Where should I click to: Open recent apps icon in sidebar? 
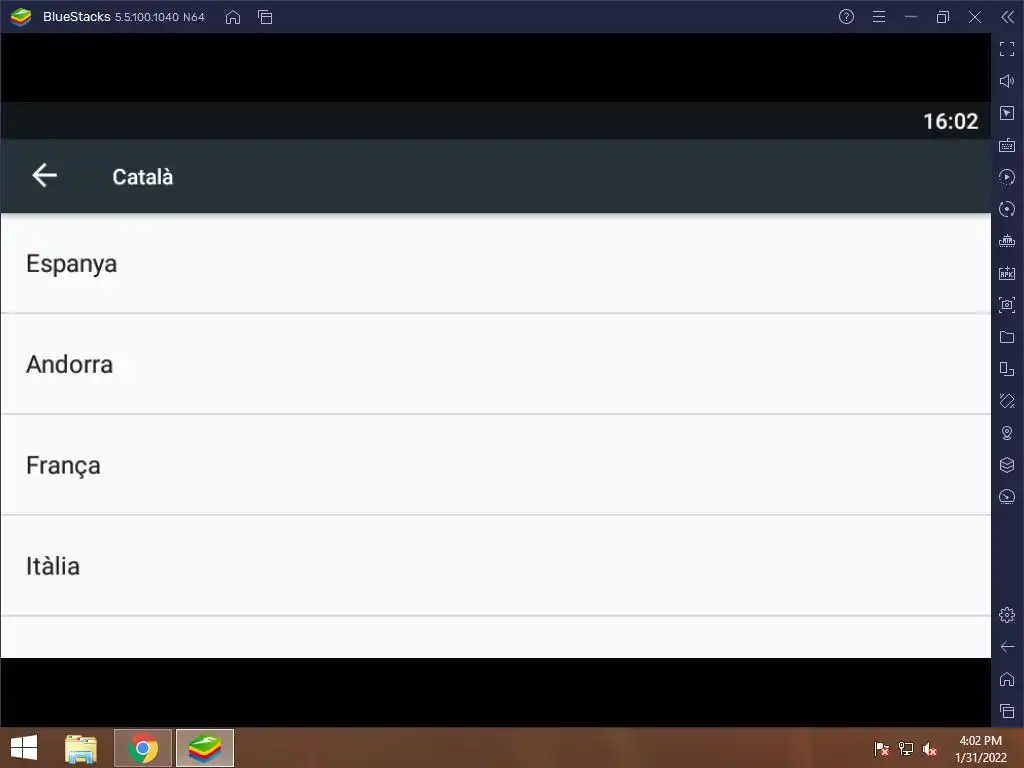point(1007,711)
